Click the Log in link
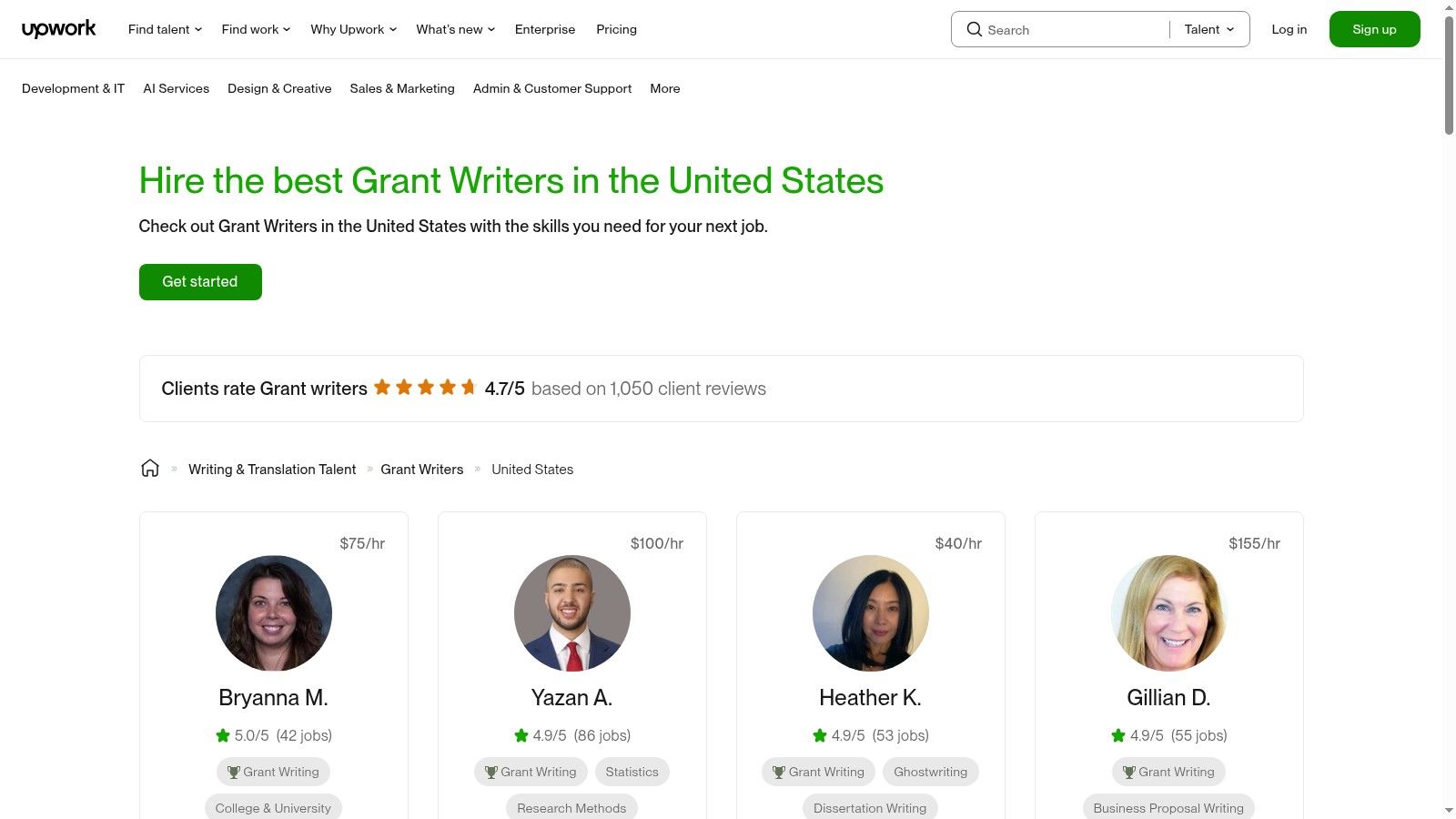Viewport: 1456px width, 819px height. pyautogui.click(x=1289, y=29)
